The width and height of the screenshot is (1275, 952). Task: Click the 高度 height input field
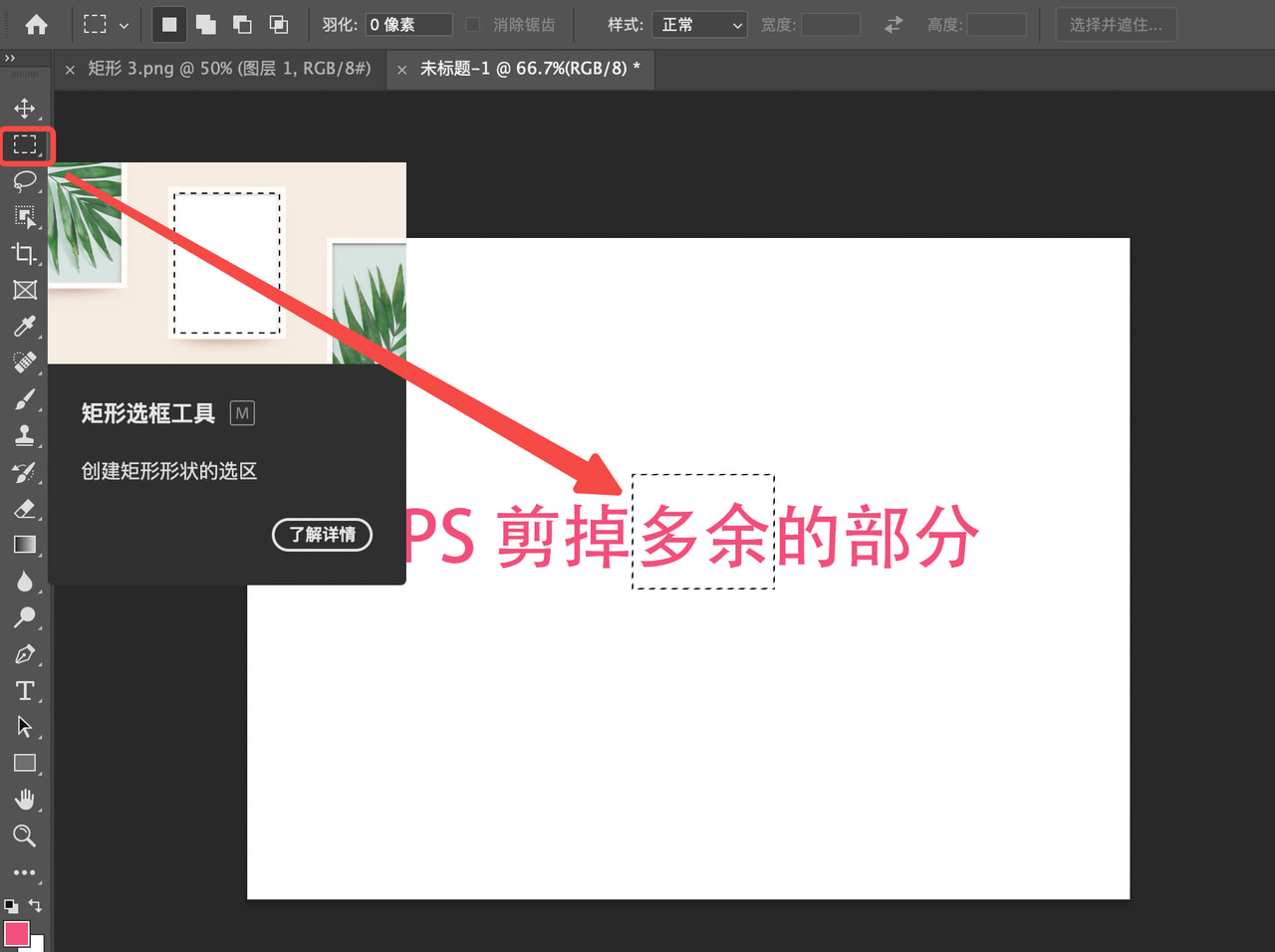point(997,25)
